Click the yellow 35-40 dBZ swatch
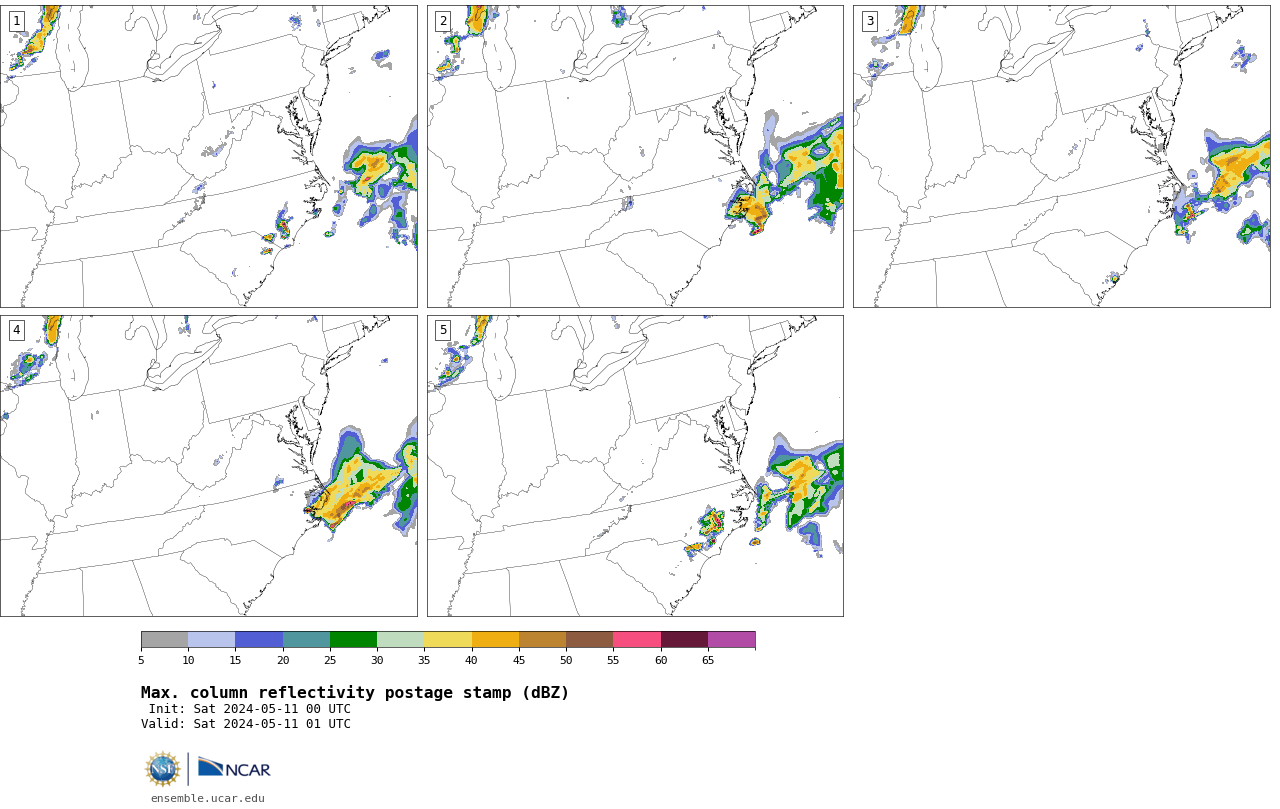Image resolution: width=1280 pixels, height=809 pixels. pos(448,640)
